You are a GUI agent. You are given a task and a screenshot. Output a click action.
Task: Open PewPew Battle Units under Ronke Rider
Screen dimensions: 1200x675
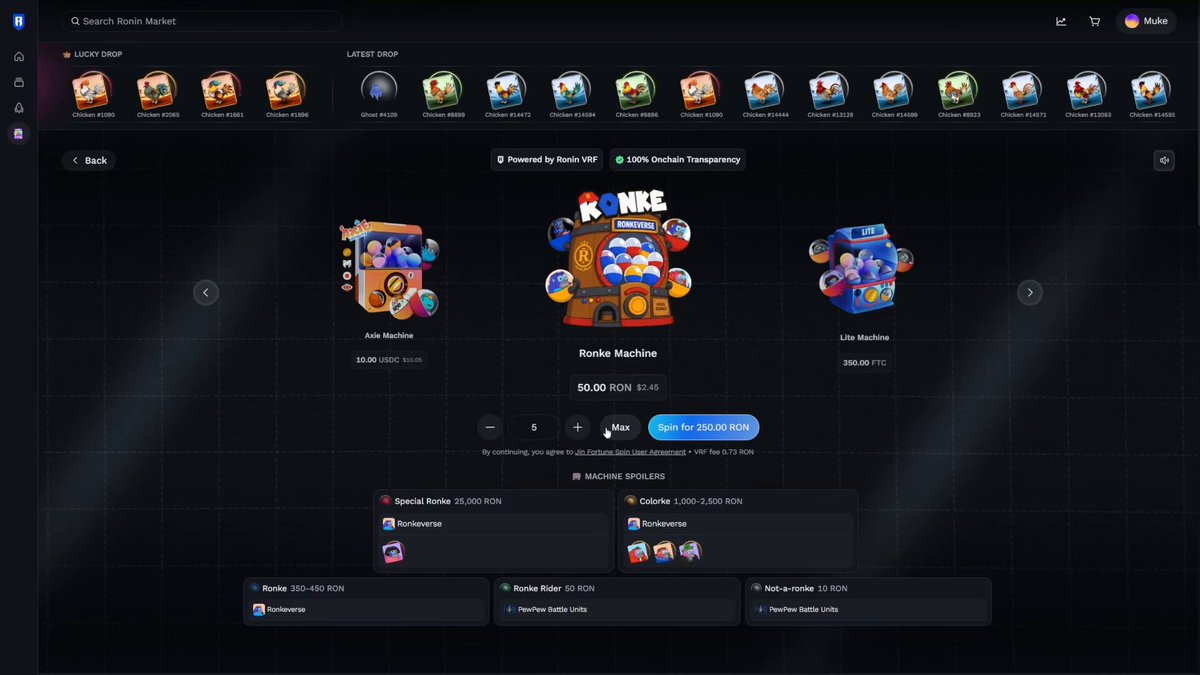pos(618,609)
